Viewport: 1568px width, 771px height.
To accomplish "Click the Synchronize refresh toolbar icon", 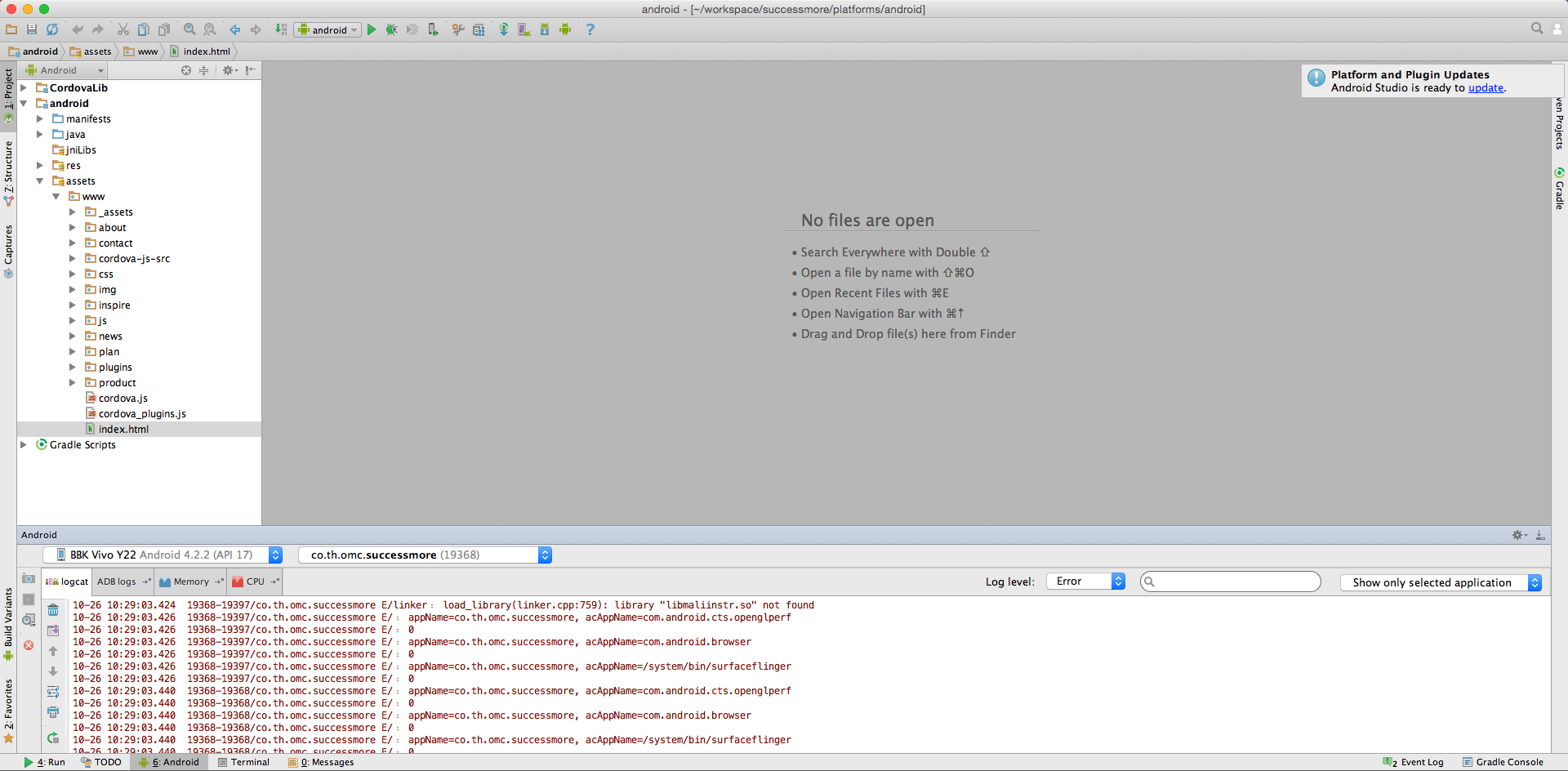I will point(52,29).
